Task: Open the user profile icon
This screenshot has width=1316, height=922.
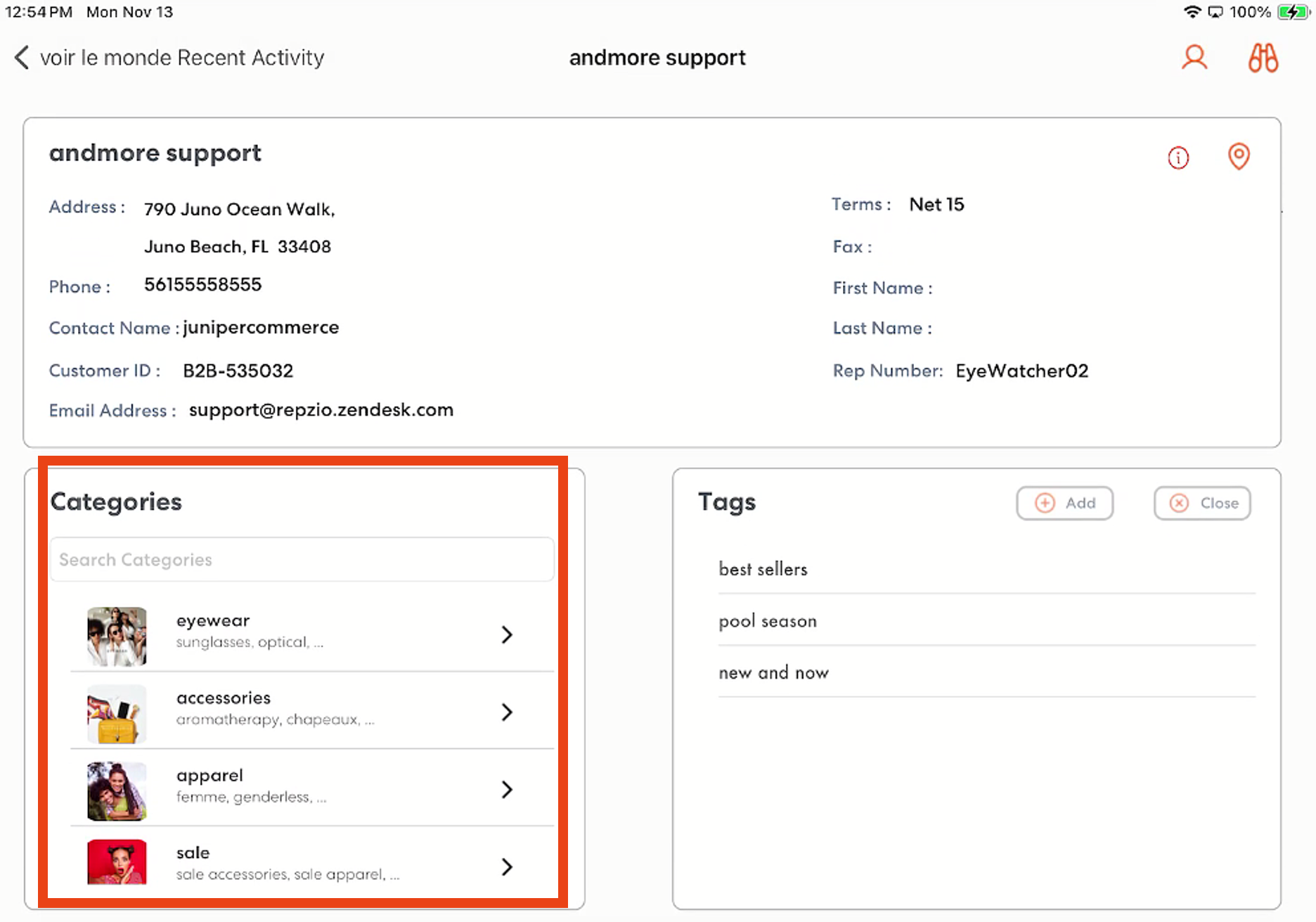Action: click(1194, 58)
